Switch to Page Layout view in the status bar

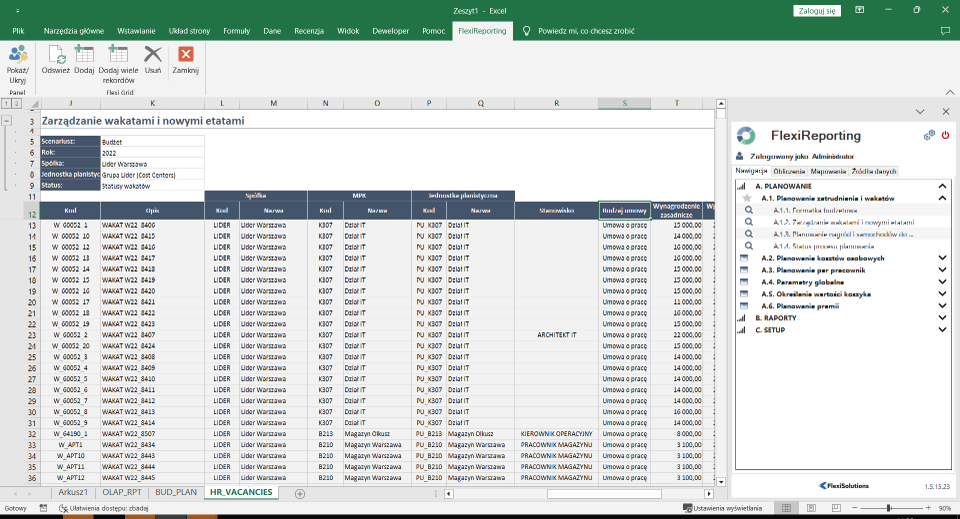tap(809, 508)
